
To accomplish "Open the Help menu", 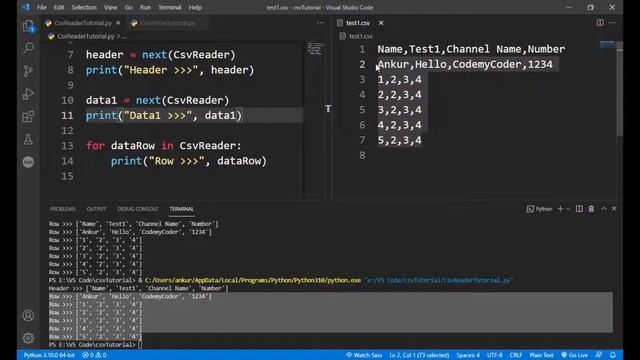I will coord(195,7).
